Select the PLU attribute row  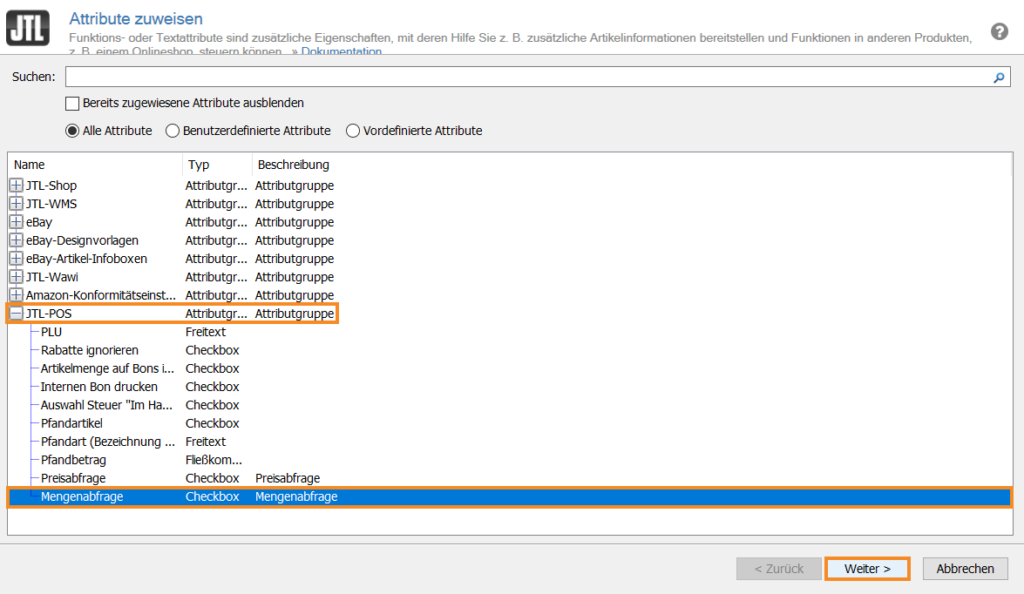click(x=52, y=332)
